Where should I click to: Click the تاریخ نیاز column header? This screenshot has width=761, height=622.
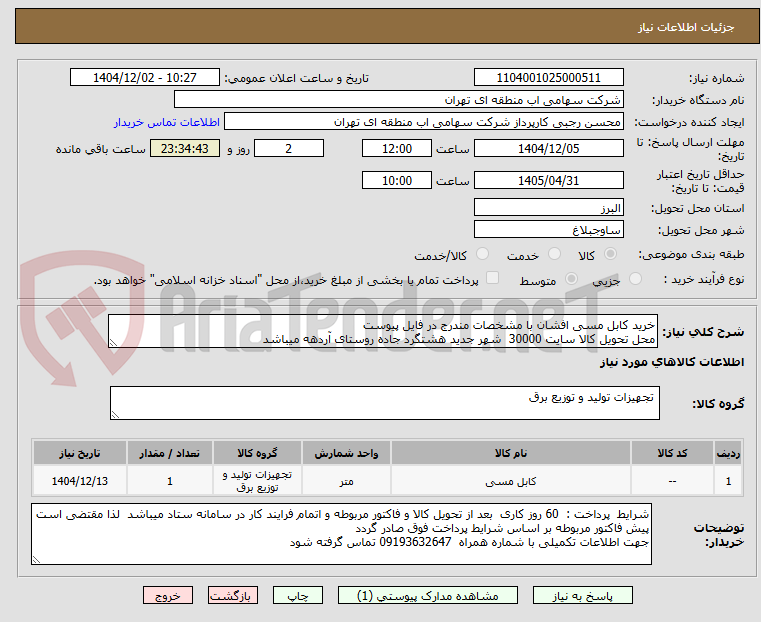[x=80, y=453]
